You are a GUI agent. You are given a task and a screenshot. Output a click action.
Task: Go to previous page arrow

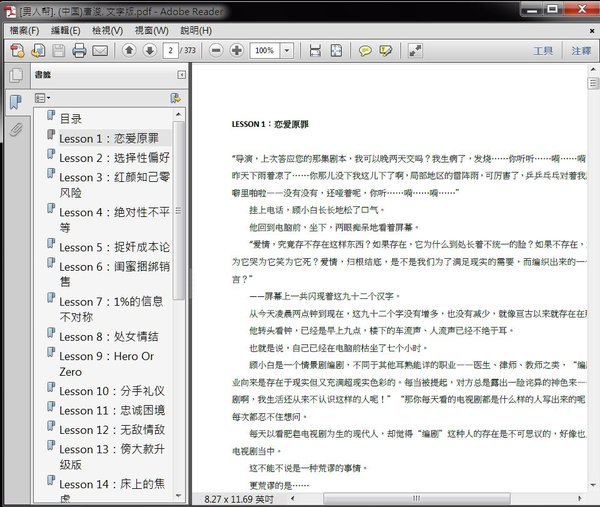129,50
